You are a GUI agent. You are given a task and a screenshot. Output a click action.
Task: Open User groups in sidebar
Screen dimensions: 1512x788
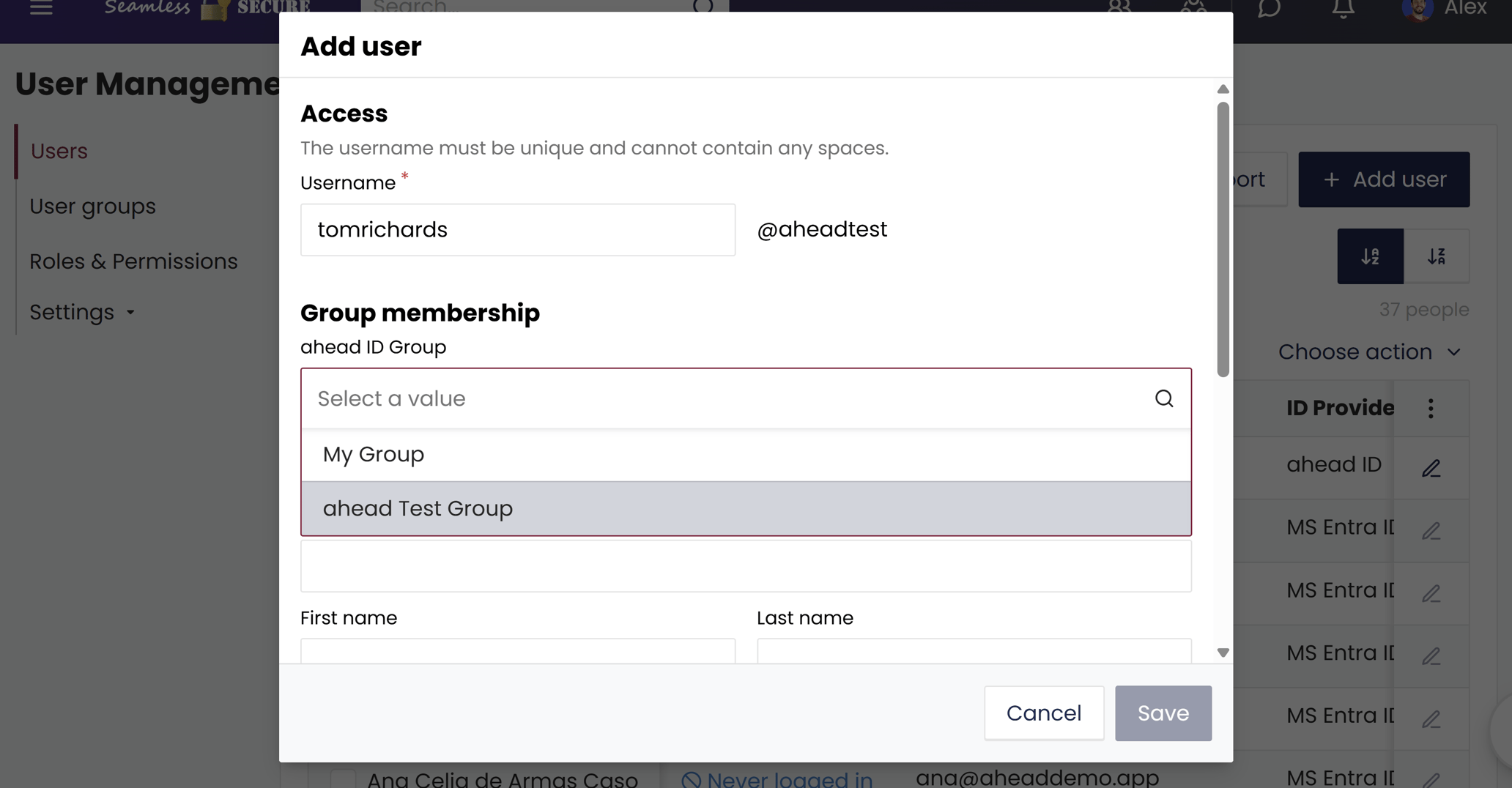pos(92,207)
